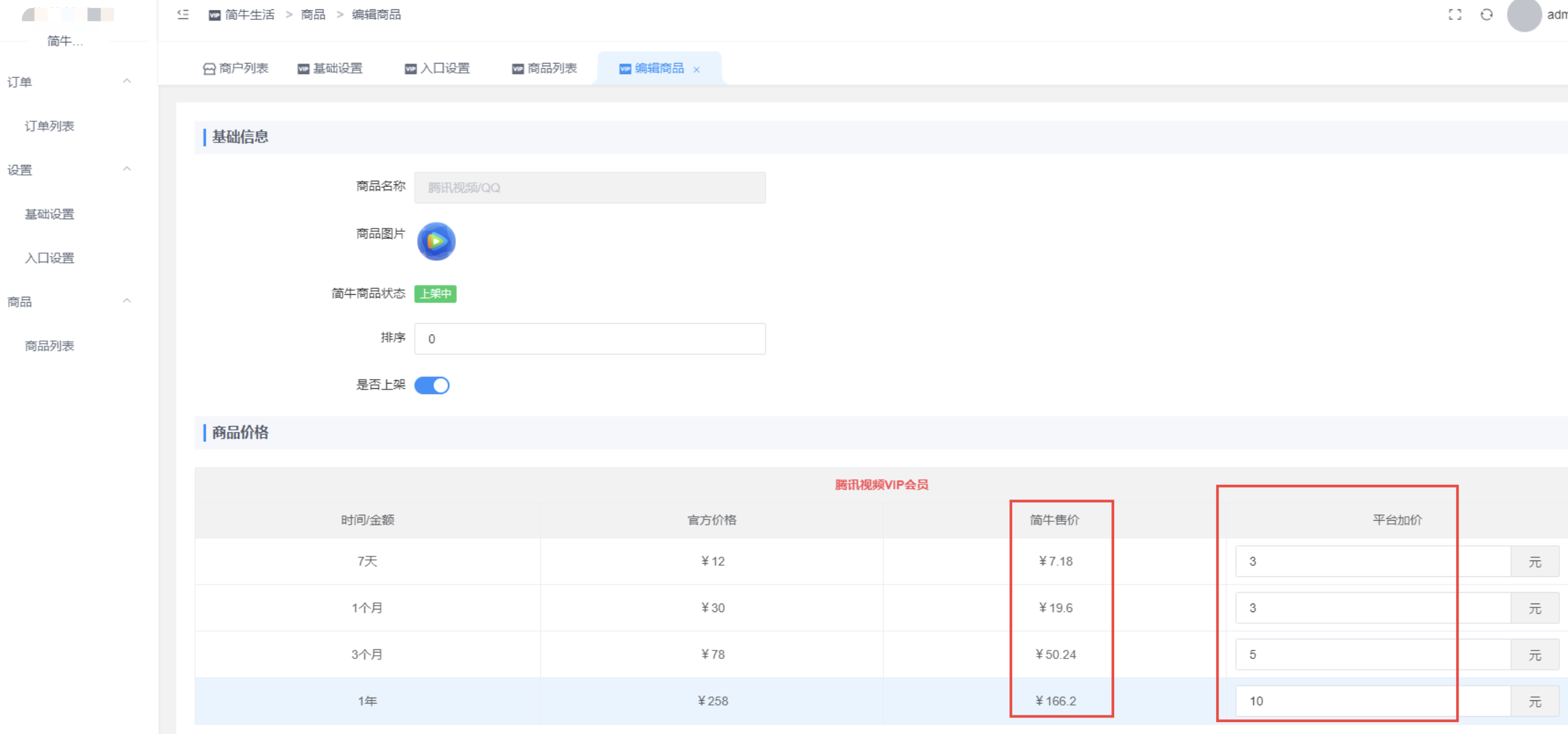Click the 平台加价 column header

click(1397, 520)
